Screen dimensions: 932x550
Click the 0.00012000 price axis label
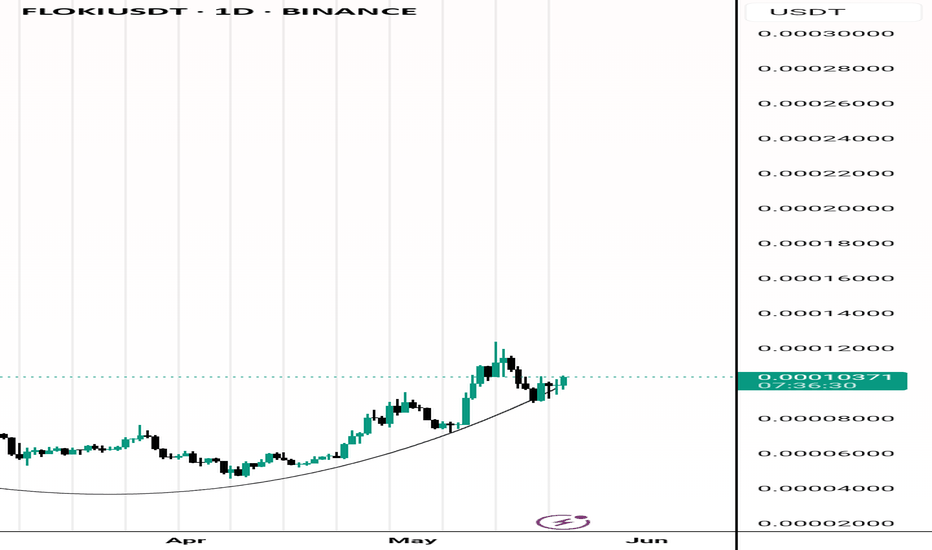(826, 348)
